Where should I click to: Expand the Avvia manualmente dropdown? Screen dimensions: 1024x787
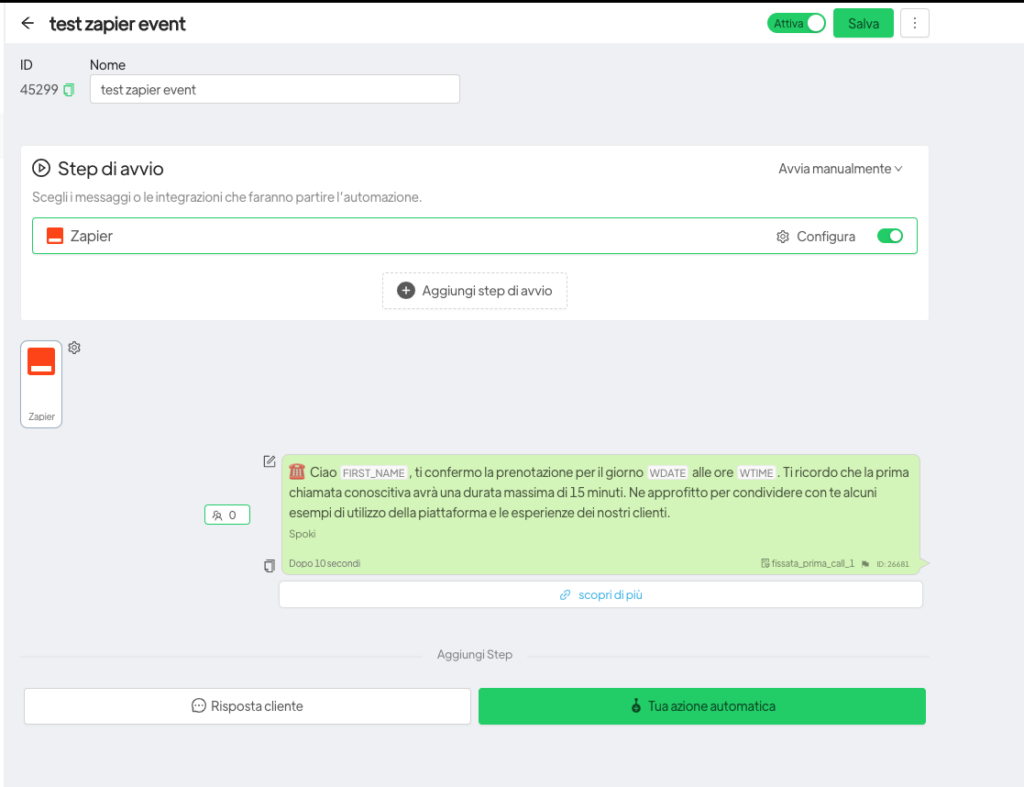coord(840,169)
